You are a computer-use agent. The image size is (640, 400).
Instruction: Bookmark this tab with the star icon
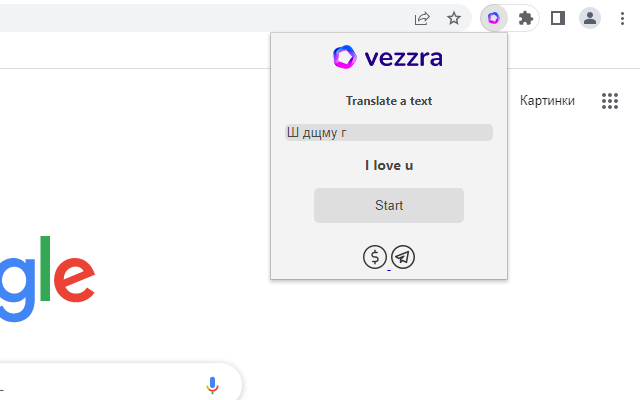click(454, 18)
